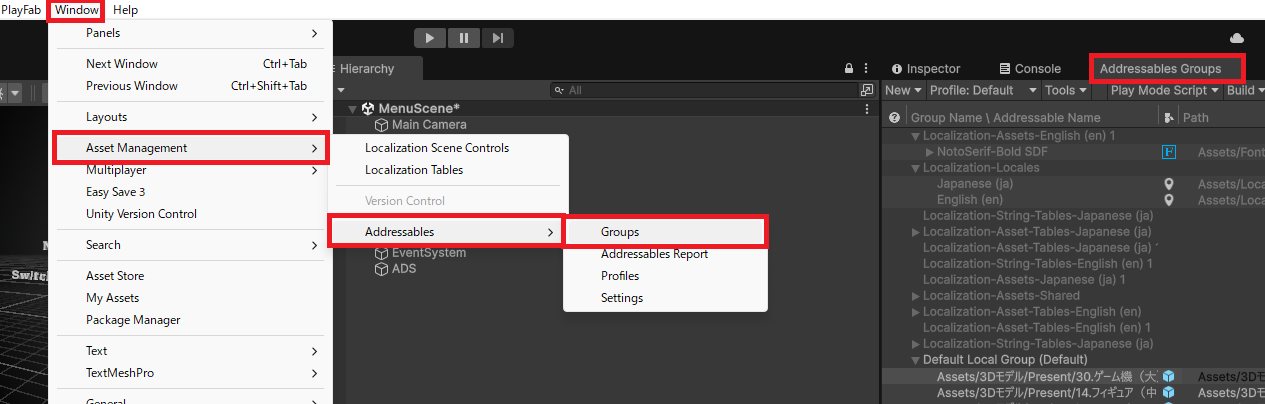Screen dimensions: 1265x404
Task: Click the Pause button in the toolbar
Action: (x=464, y=38)
